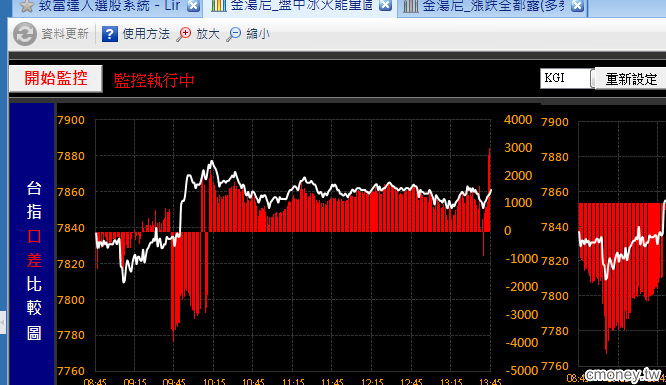Screen dimensions: 666x385
Task: Click the 縮小 label in the toolbar
Action: click(x=258, y=34)
